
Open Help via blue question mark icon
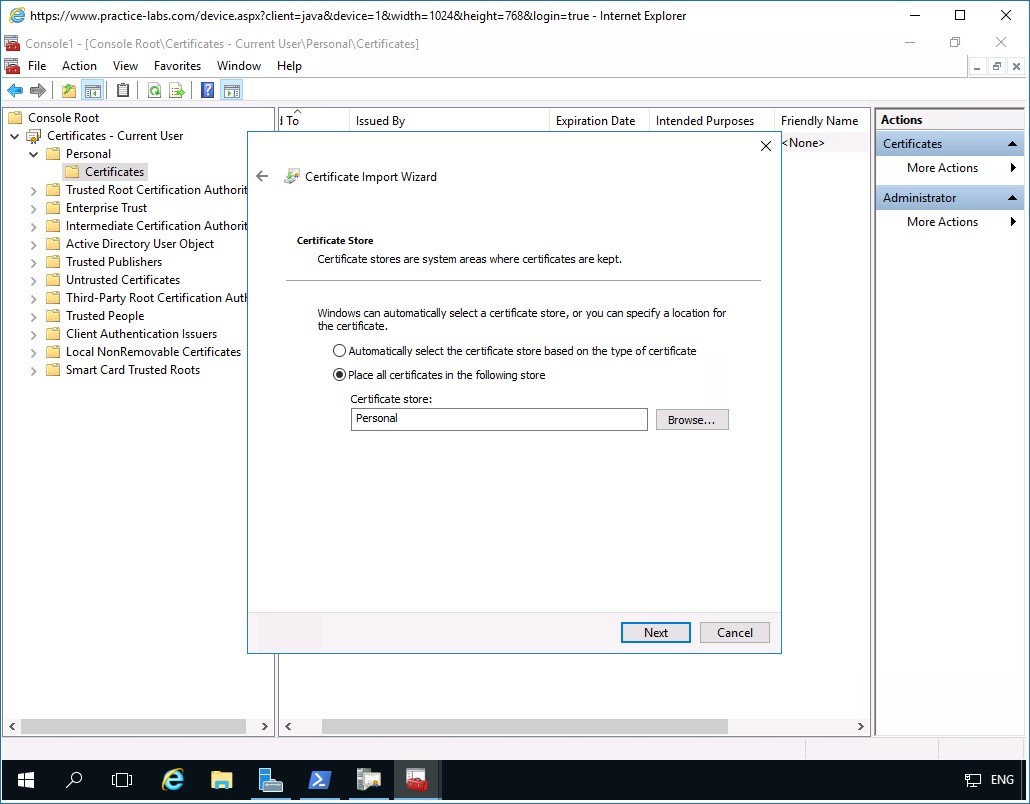coord(207,91)
